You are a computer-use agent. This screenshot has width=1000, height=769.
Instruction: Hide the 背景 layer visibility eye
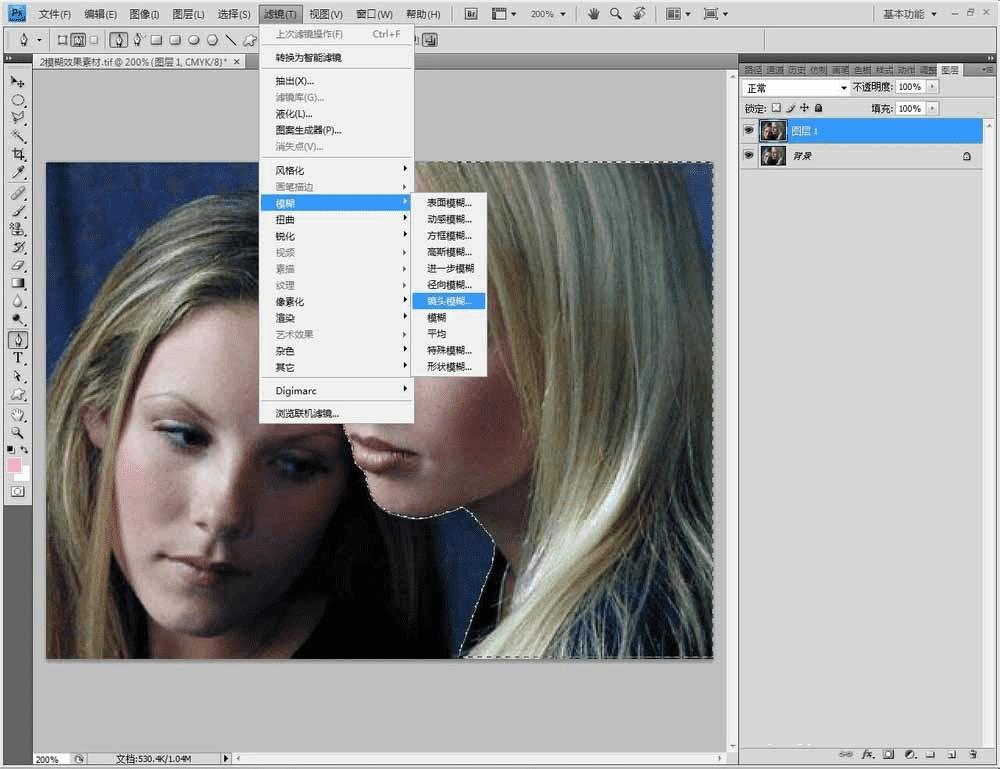tap(749, 155)
